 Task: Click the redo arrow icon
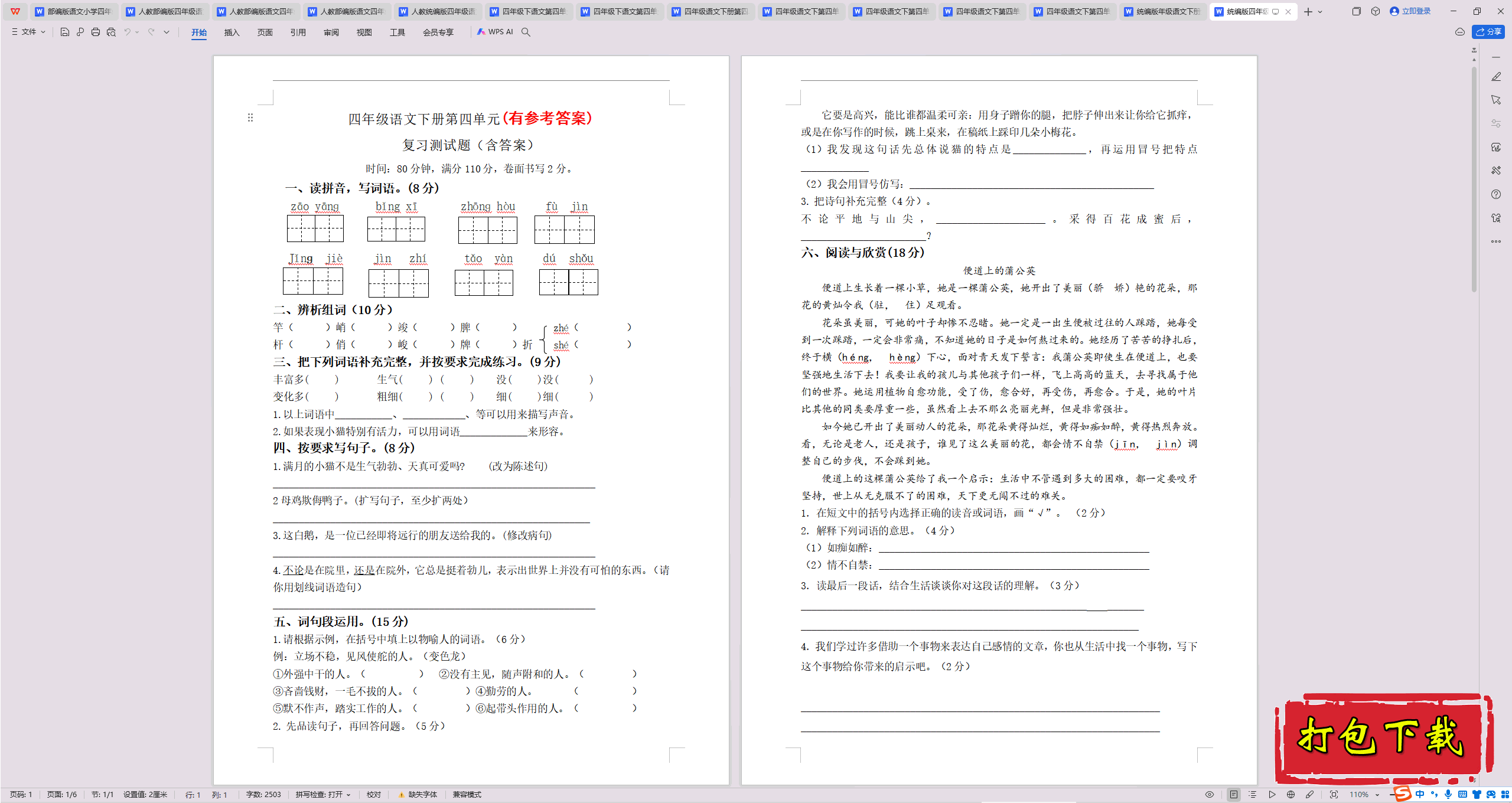pyautogui.click(x=151, y=32)
